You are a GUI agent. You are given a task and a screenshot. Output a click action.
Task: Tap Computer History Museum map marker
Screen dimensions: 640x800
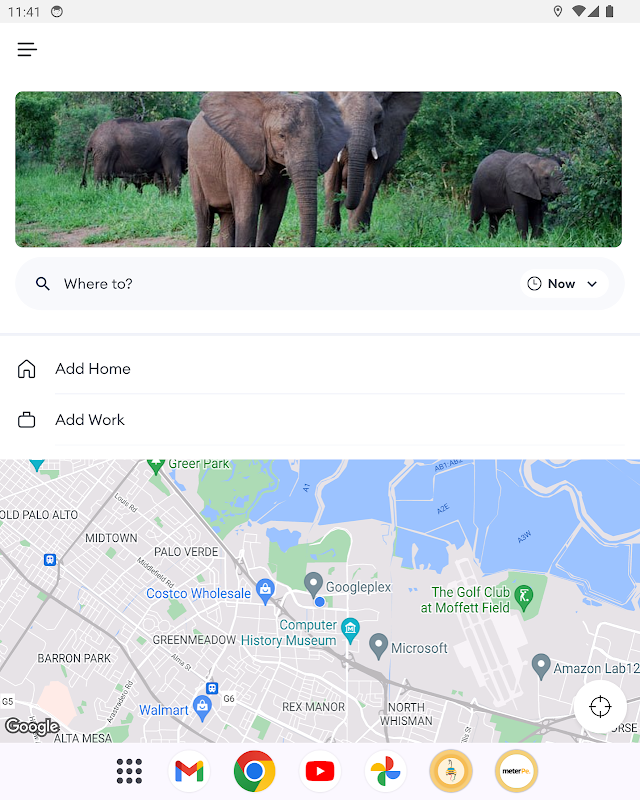click(350, 628)
